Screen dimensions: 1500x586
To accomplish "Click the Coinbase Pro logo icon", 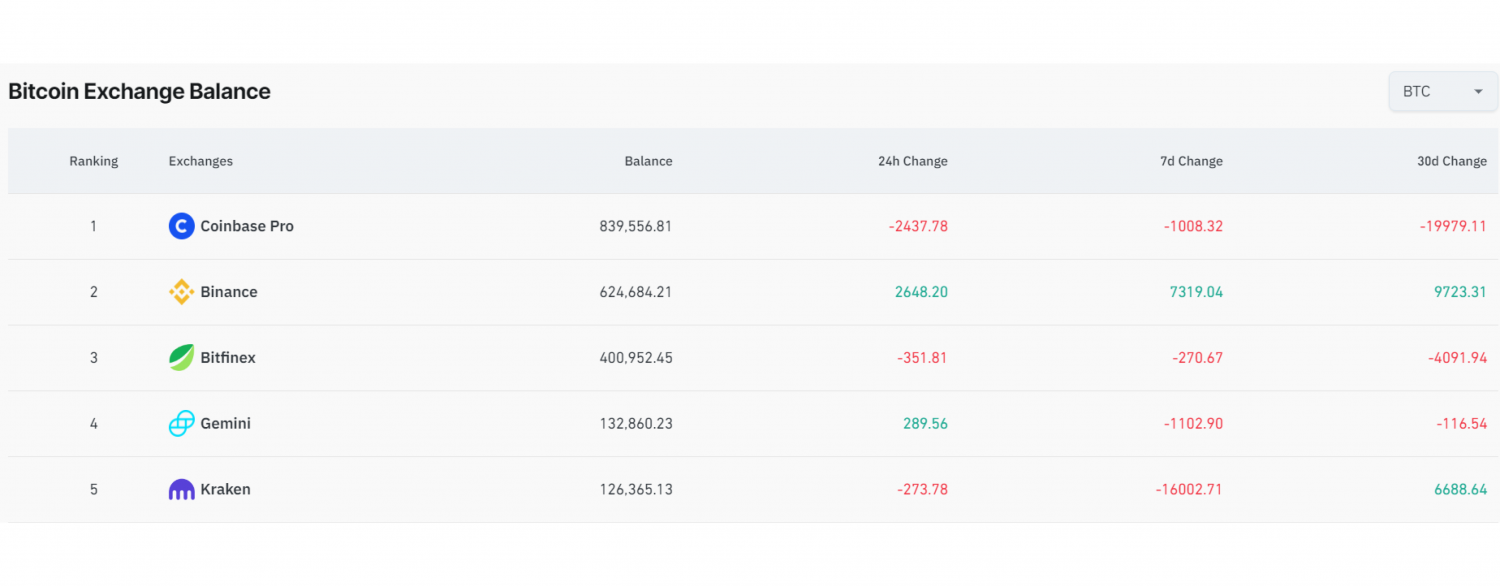I will [181, 226].
